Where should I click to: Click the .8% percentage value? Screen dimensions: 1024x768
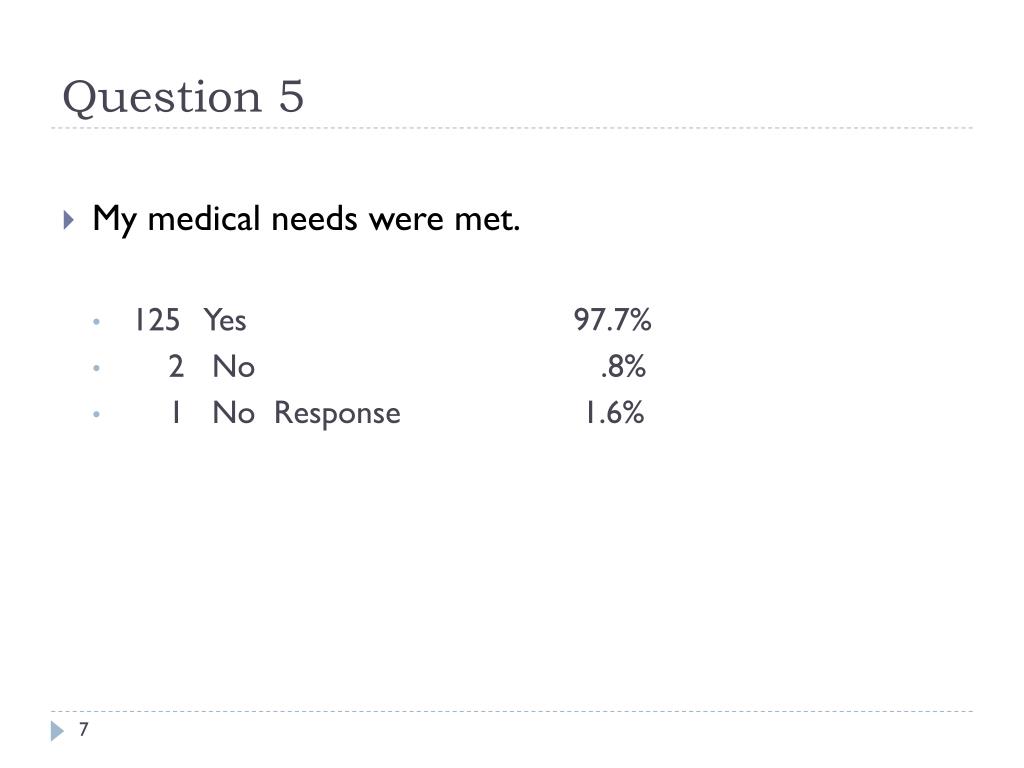click(x=623, y=366)
